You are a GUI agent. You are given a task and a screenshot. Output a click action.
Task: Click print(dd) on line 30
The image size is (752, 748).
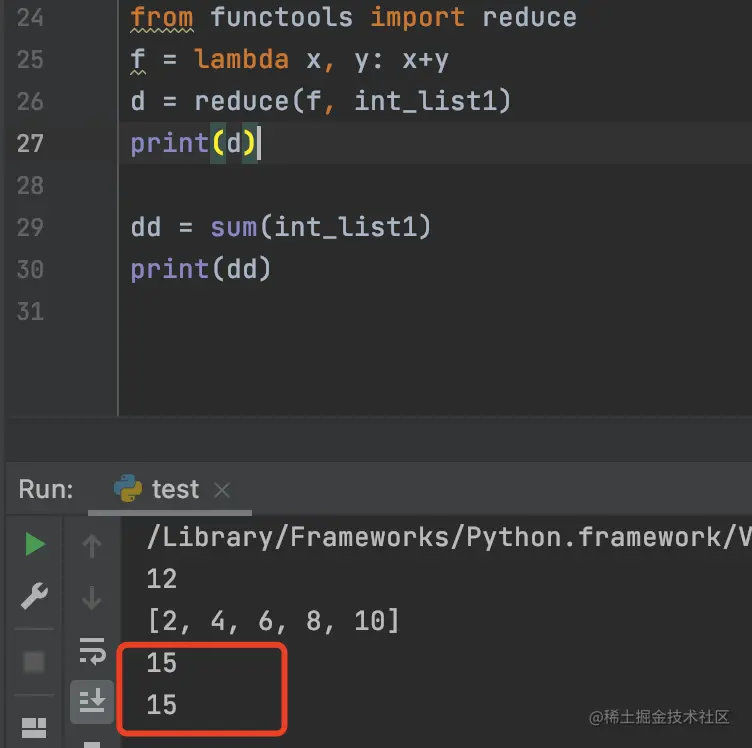coord(201,269)
